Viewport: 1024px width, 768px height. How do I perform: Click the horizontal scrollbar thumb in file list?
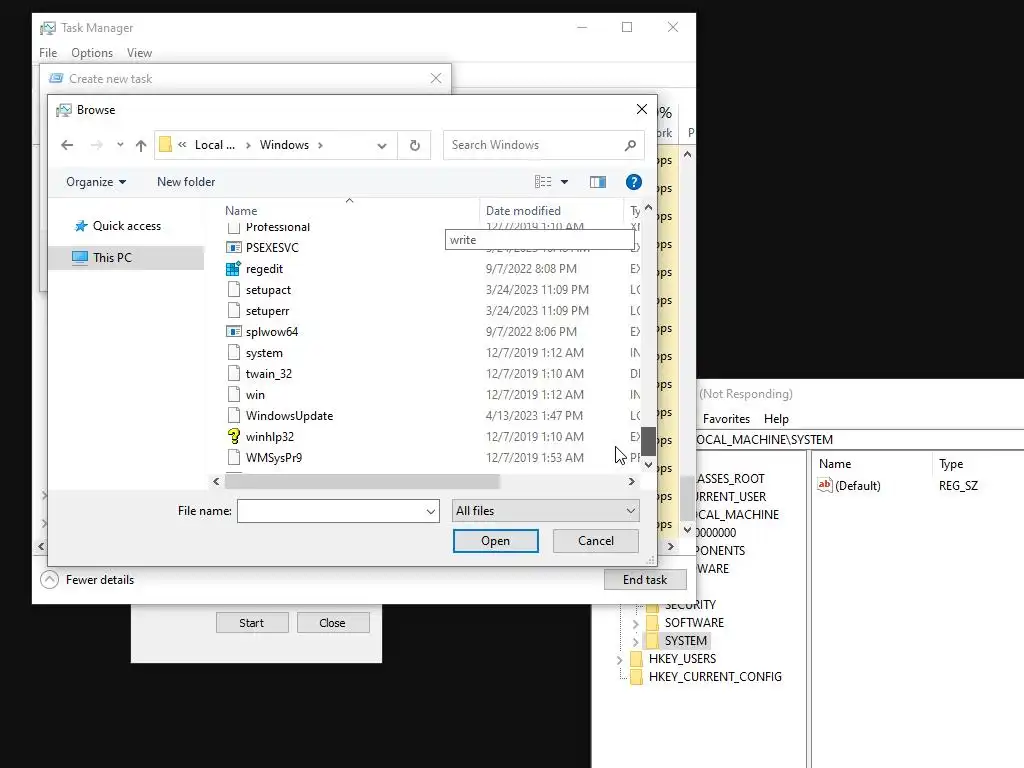coord(362,482)
